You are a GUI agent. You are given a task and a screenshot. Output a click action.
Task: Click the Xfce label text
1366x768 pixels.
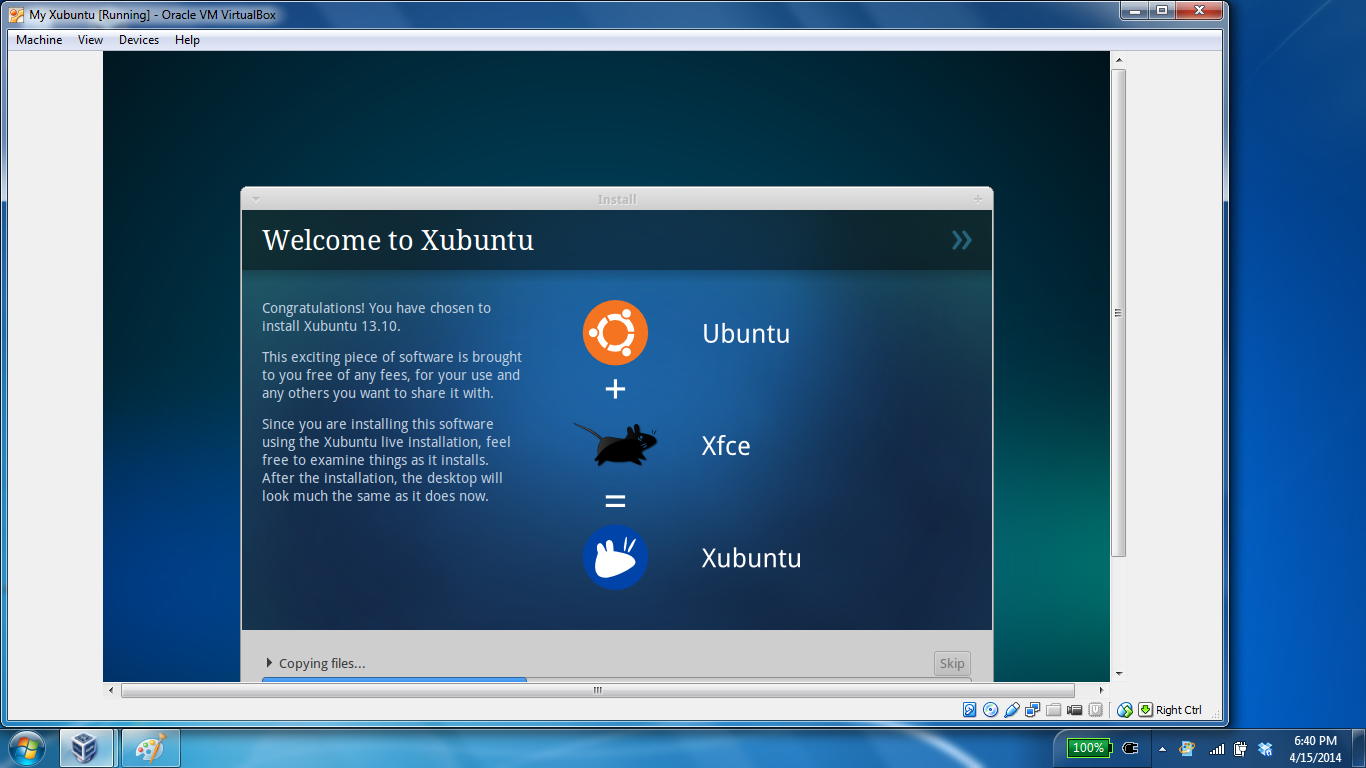tap(726, 445)
